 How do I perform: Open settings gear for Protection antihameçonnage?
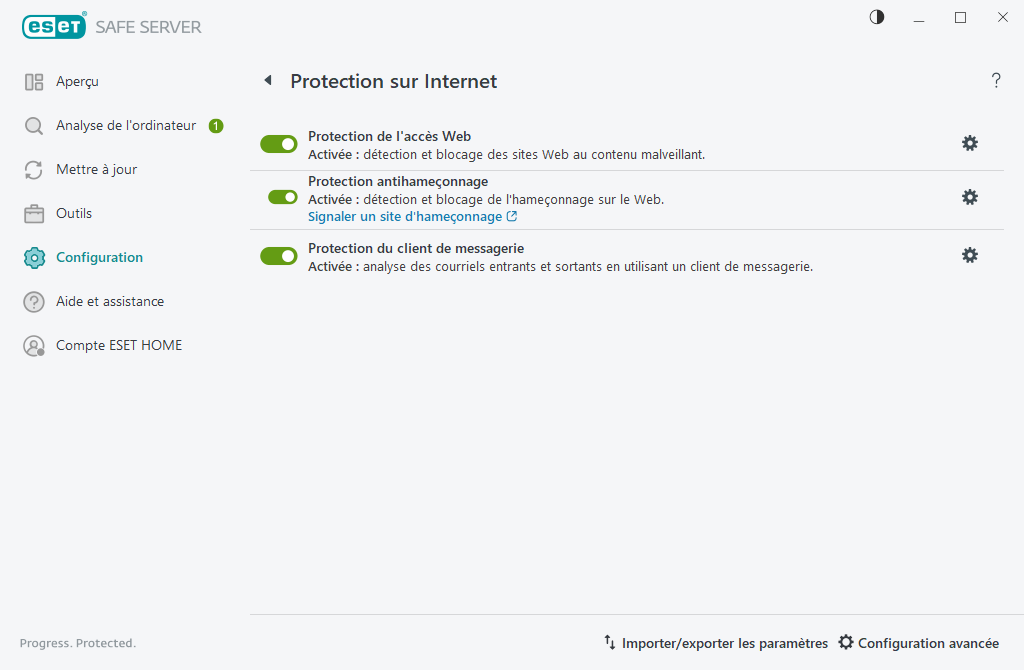pyautogui.click(x=969, y=197)
